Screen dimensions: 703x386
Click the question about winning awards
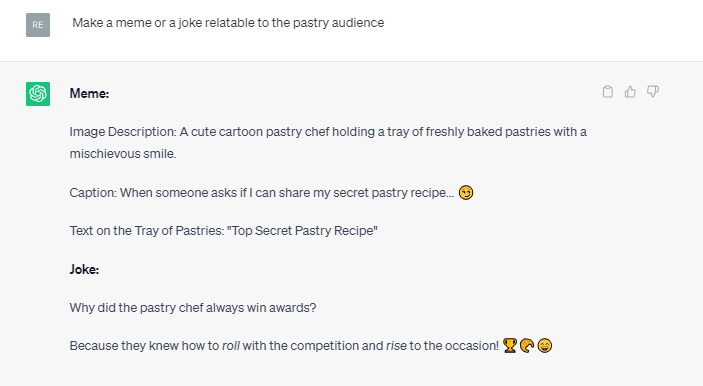(193, 308)
